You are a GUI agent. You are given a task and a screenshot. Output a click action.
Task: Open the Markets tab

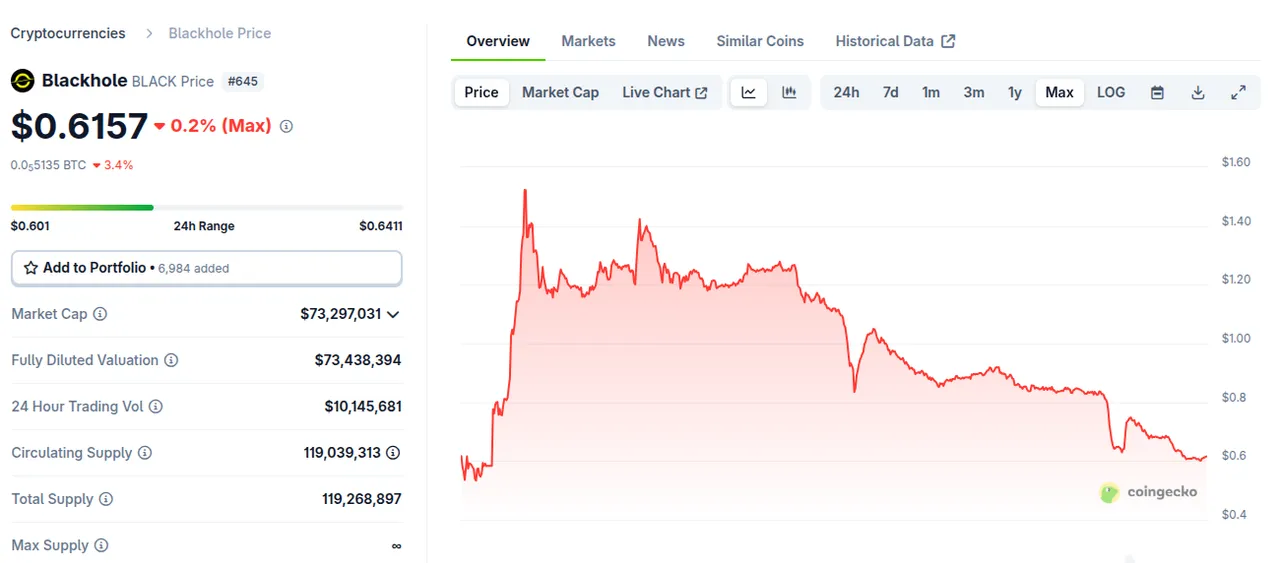point(588,41)
